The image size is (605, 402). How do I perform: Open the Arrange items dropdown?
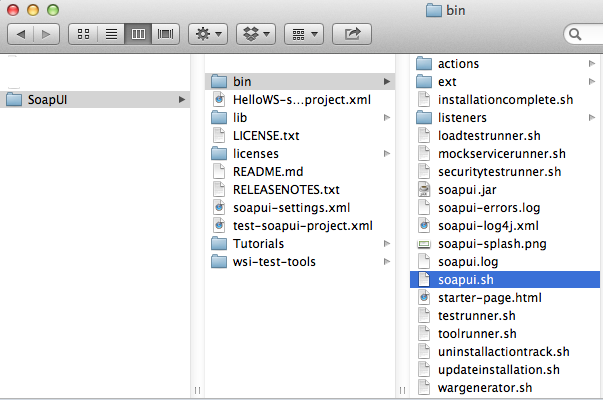click(x=304, y=34)
